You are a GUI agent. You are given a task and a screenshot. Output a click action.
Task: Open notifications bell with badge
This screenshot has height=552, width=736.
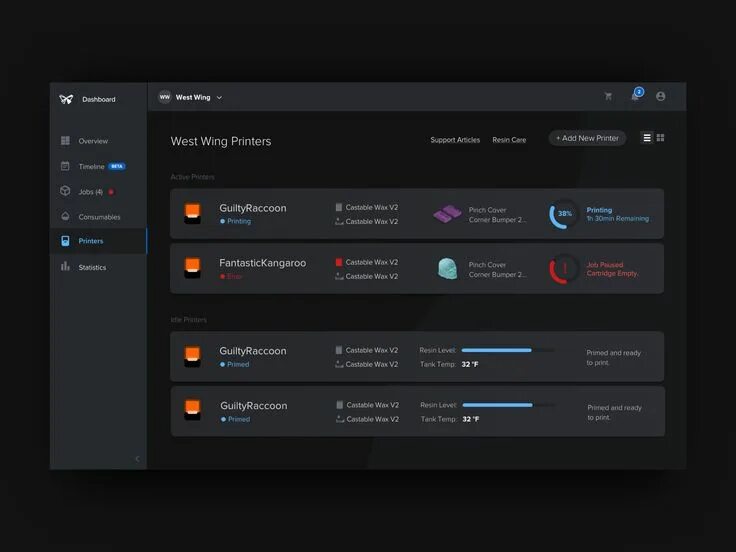click(x=636, y=94)
